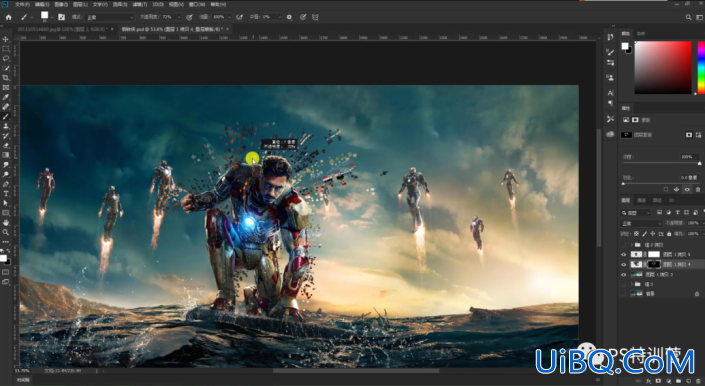
Task: Open the 滤镜 (Filter) menu
Action: [x=139, y=4]
